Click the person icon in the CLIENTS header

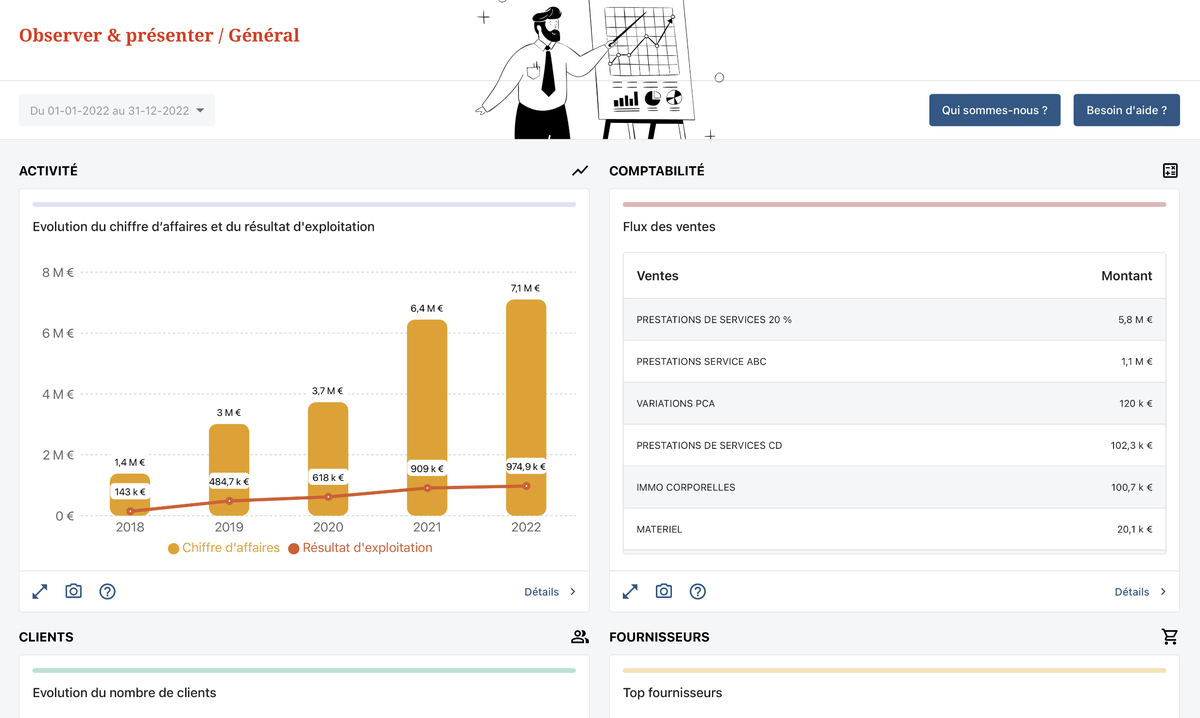tap(580, 636)
